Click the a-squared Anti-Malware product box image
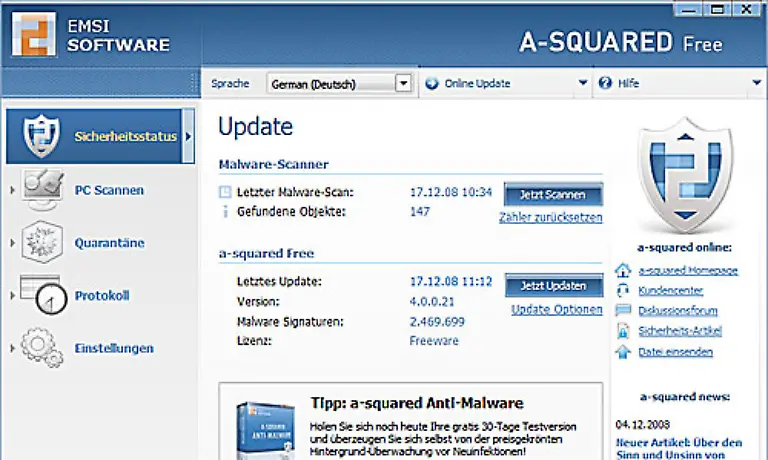768x460 pixels. coord(265,430)
